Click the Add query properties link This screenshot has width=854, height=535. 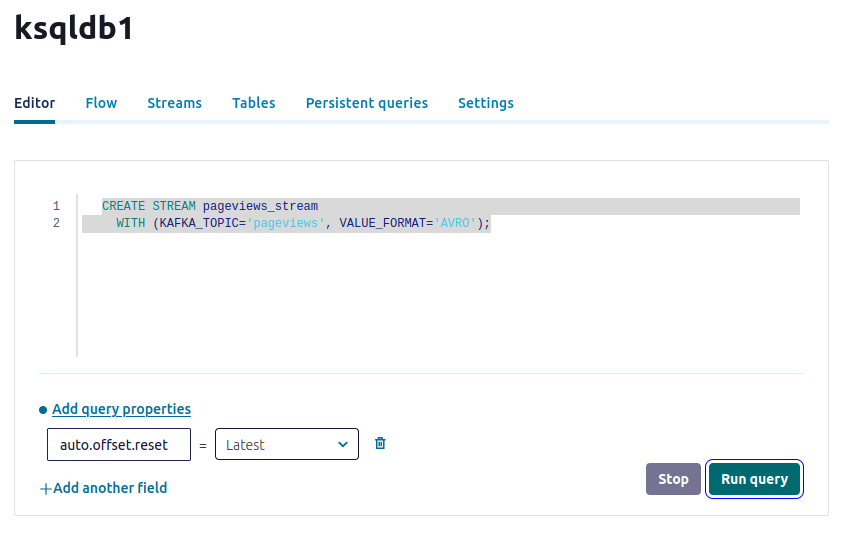click(x=121, y=409)
